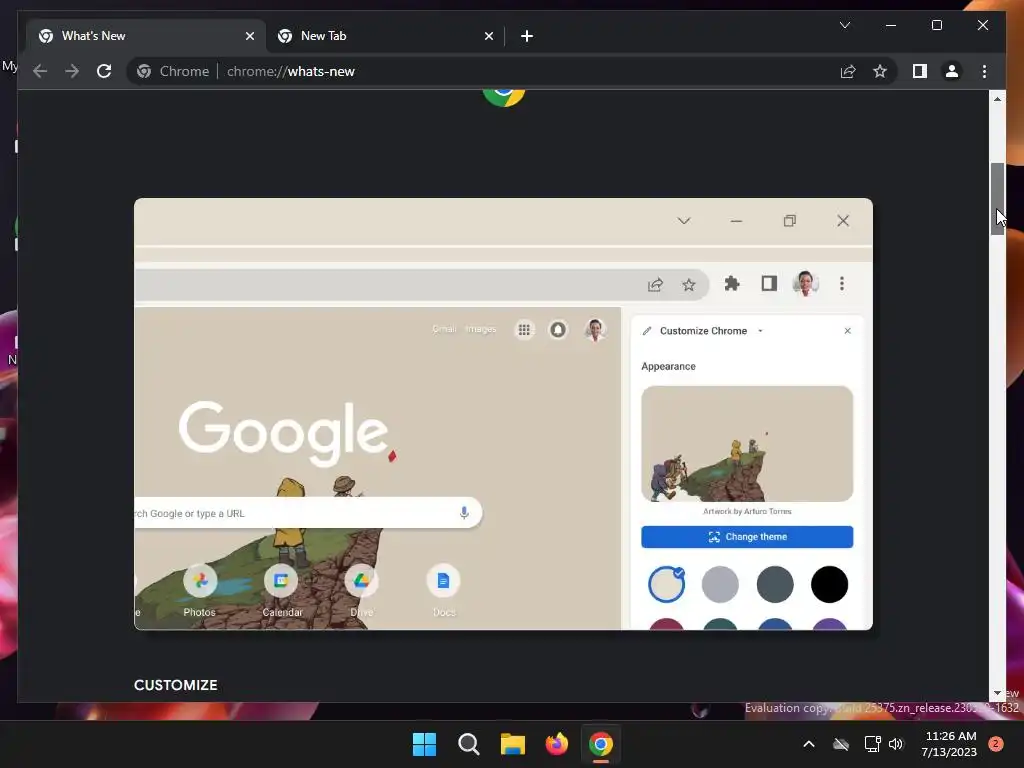Open the clock and date panel

point(950,744)
